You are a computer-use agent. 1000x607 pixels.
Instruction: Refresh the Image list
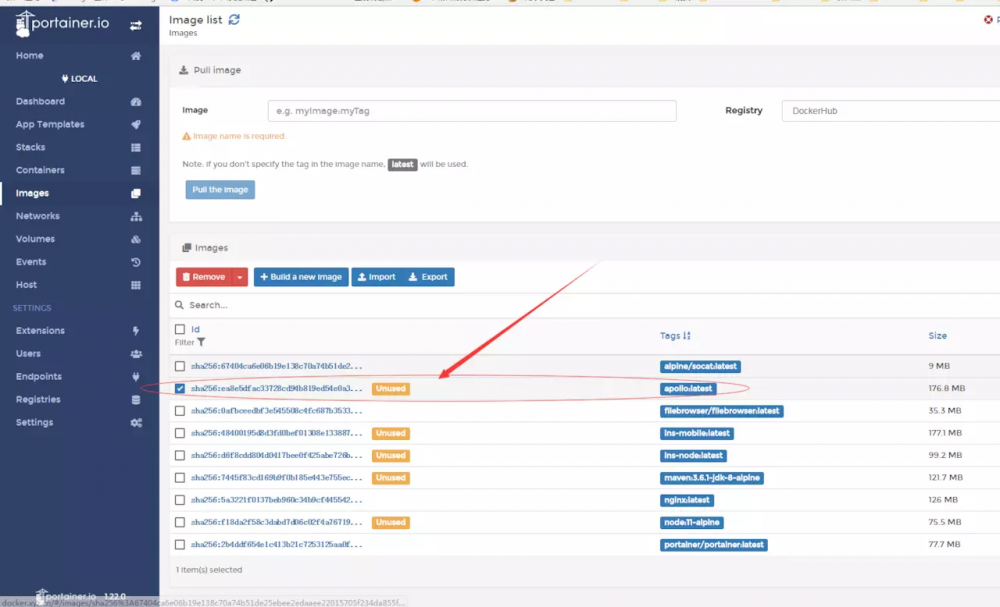click(232, 18)
